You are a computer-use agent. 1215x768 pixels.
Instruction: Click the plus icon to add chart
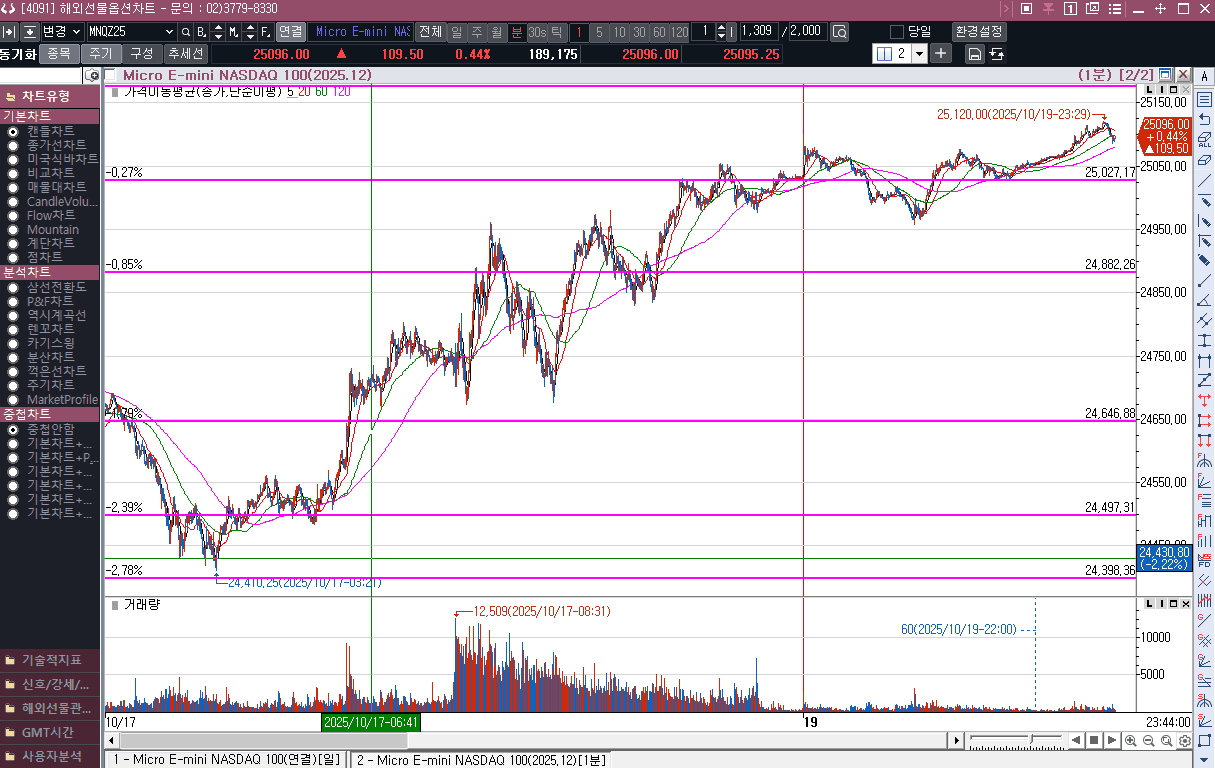click(941, 54)
